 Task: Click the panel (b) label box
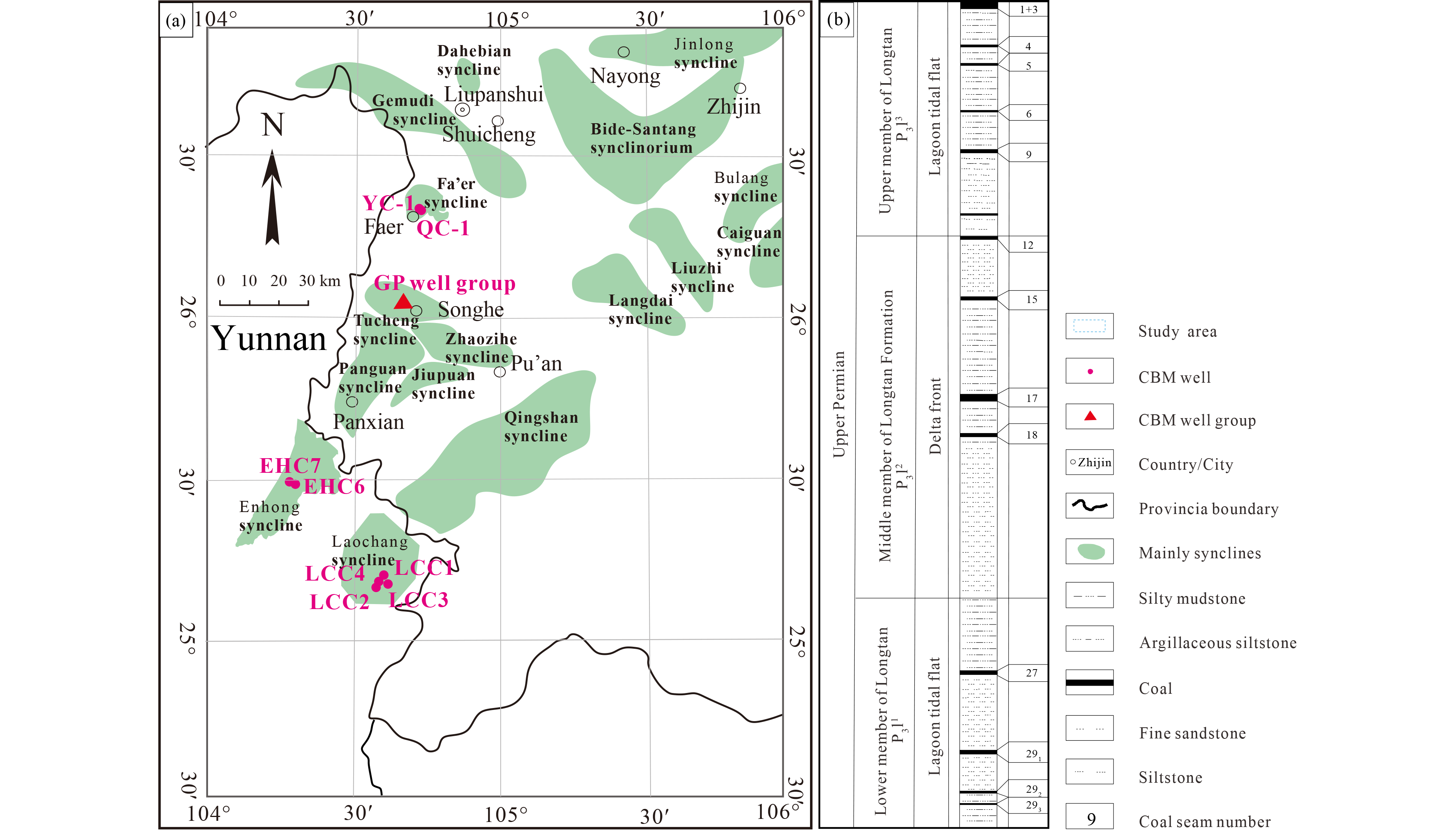coord(837,20)
